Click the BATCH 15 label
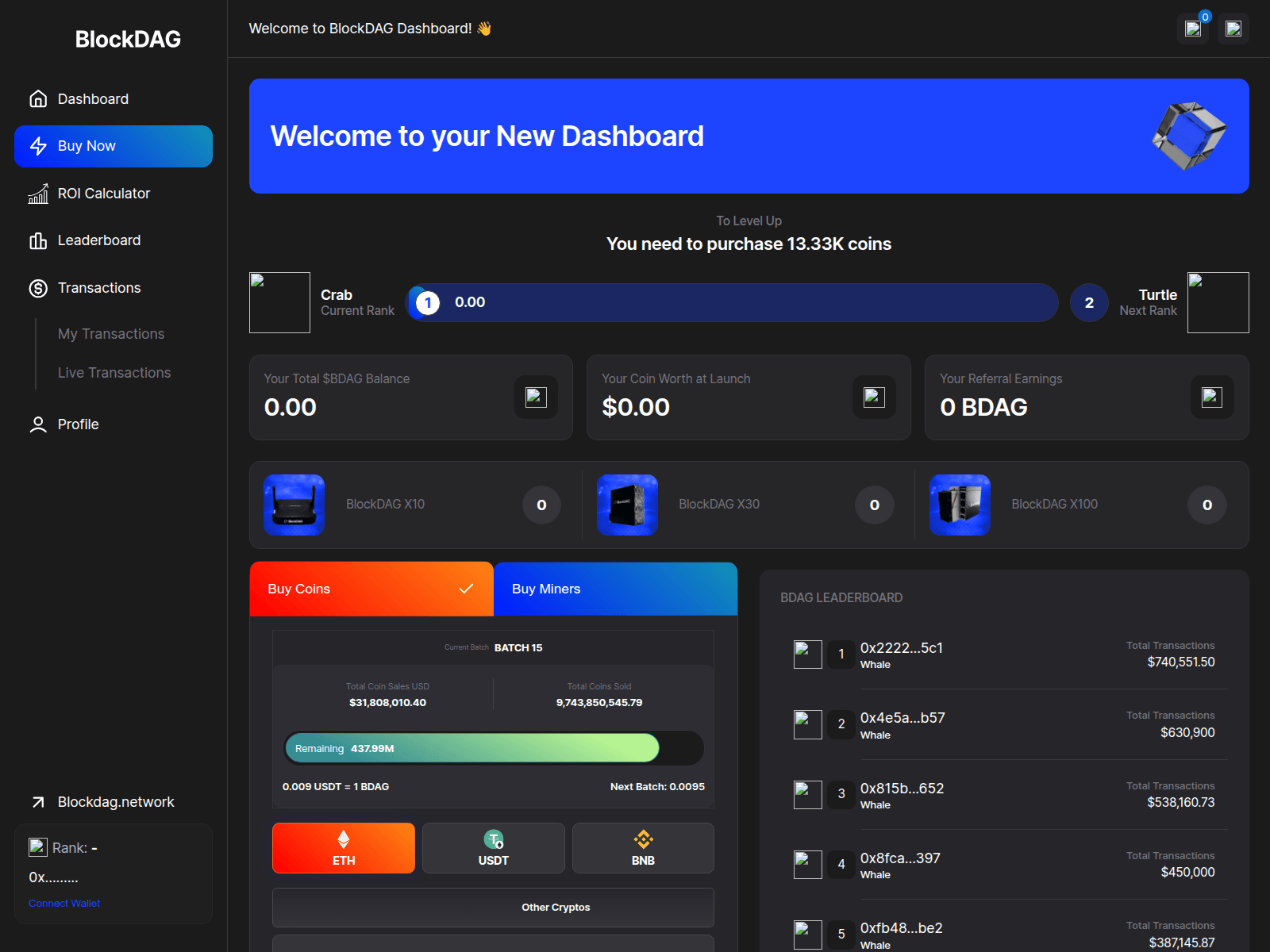 coord(518,648)
